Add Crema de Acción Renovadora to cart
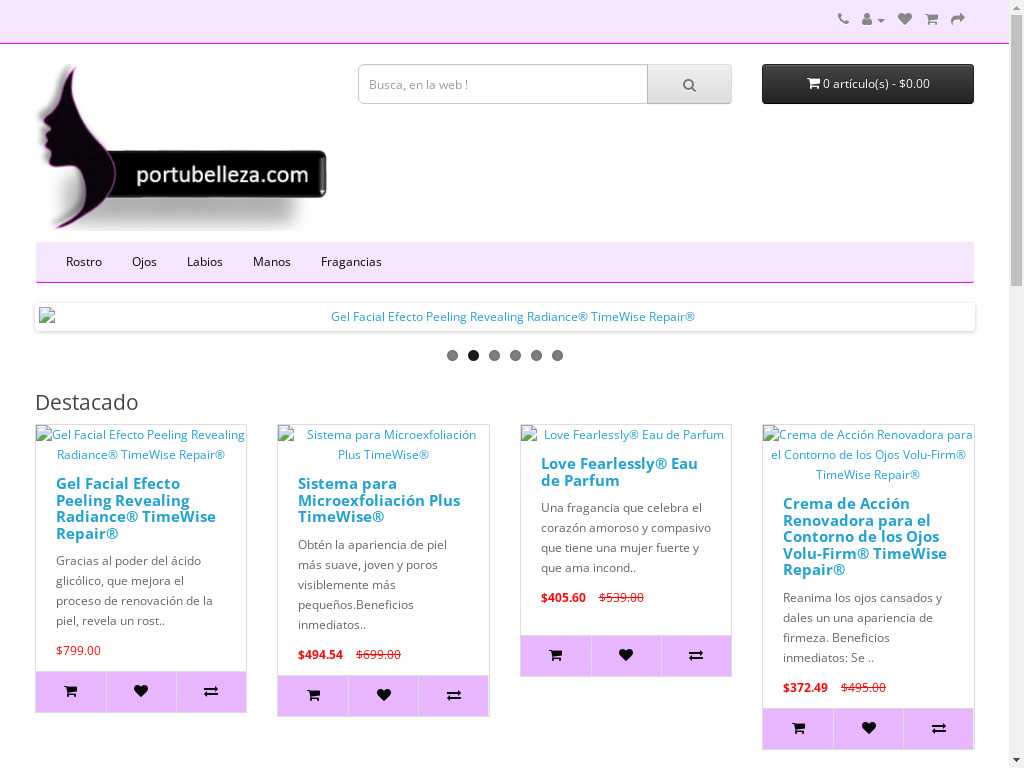The height and width of the screenshot is (768, 1024). tap(798, 729)
